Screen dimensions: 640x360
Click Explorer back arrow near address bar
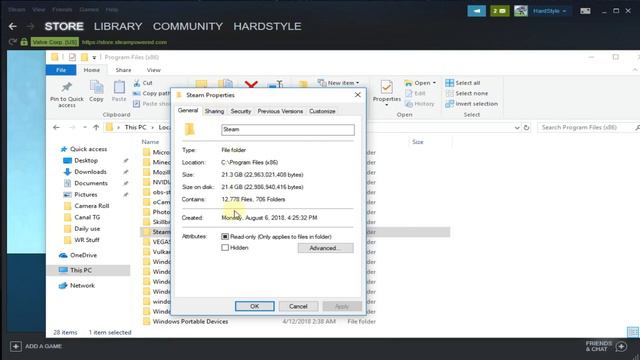coord(56,128)
